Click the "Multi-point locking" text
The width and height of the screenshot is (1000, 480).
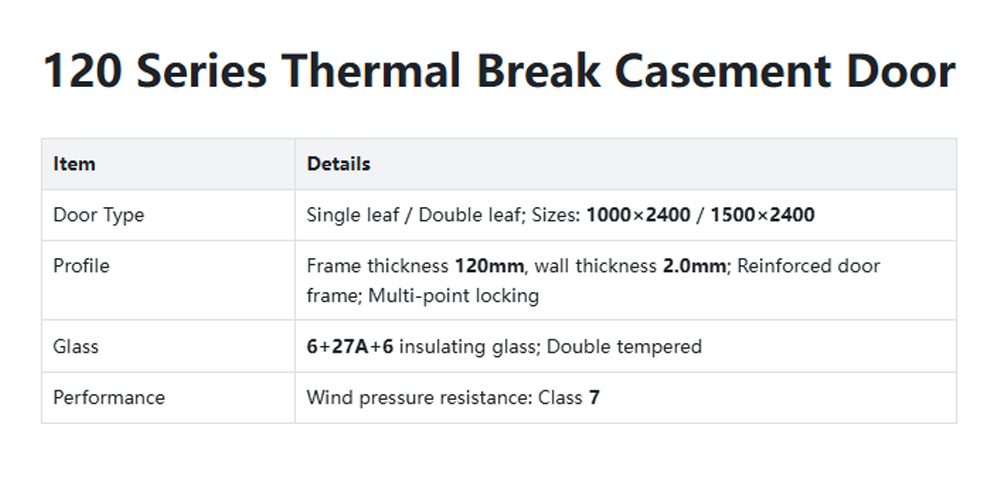454,296
